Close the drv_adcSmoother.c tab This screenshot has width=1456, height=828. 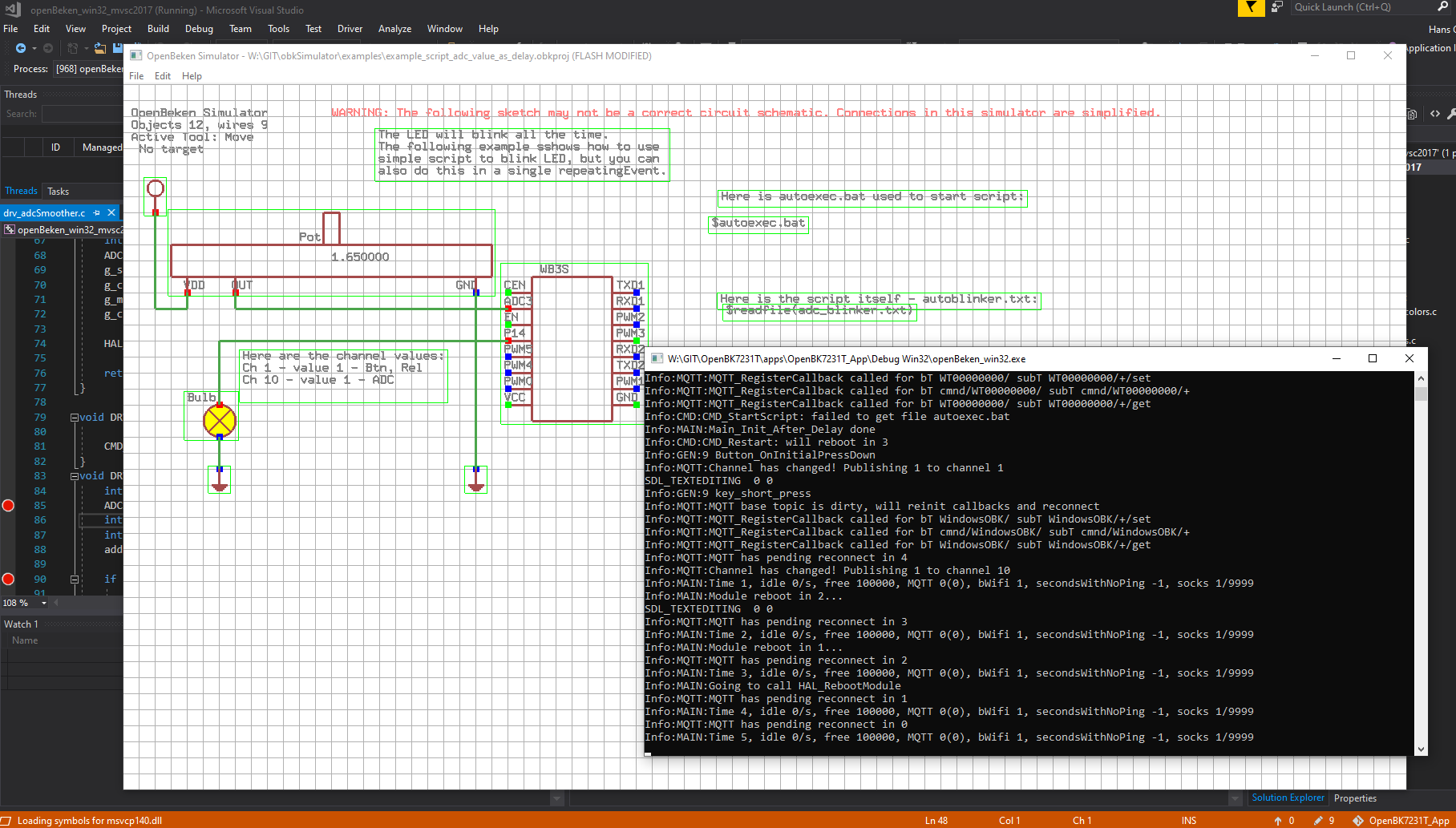point(111,212)
